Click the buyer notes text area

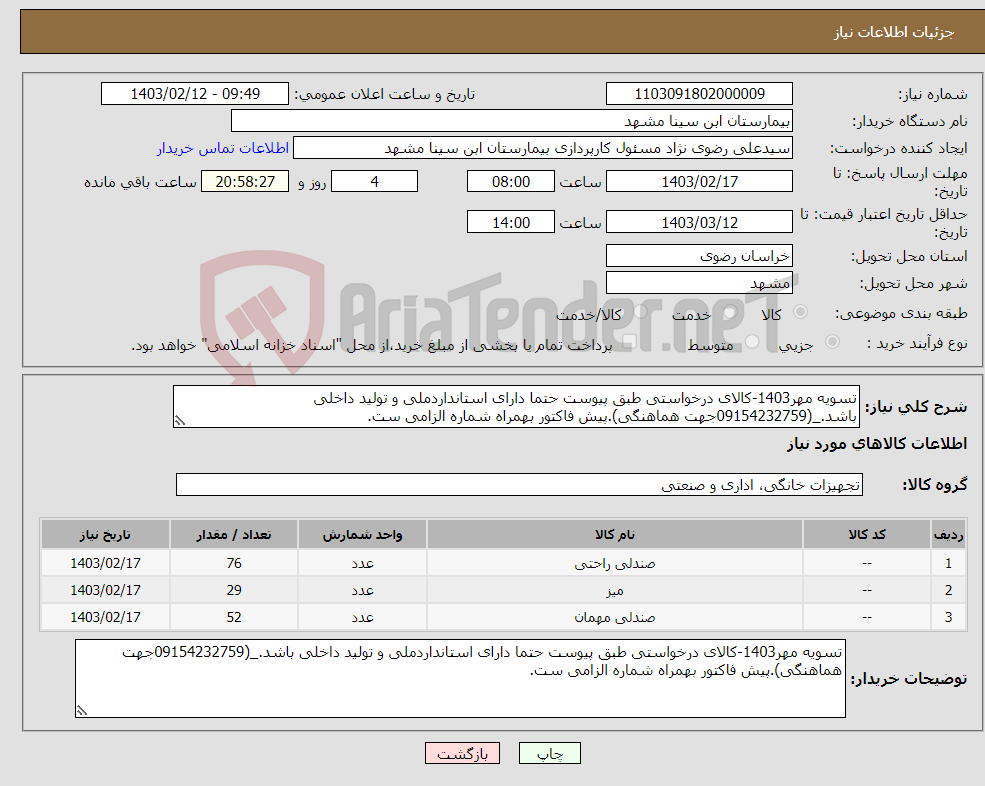(x=460, y=679)
